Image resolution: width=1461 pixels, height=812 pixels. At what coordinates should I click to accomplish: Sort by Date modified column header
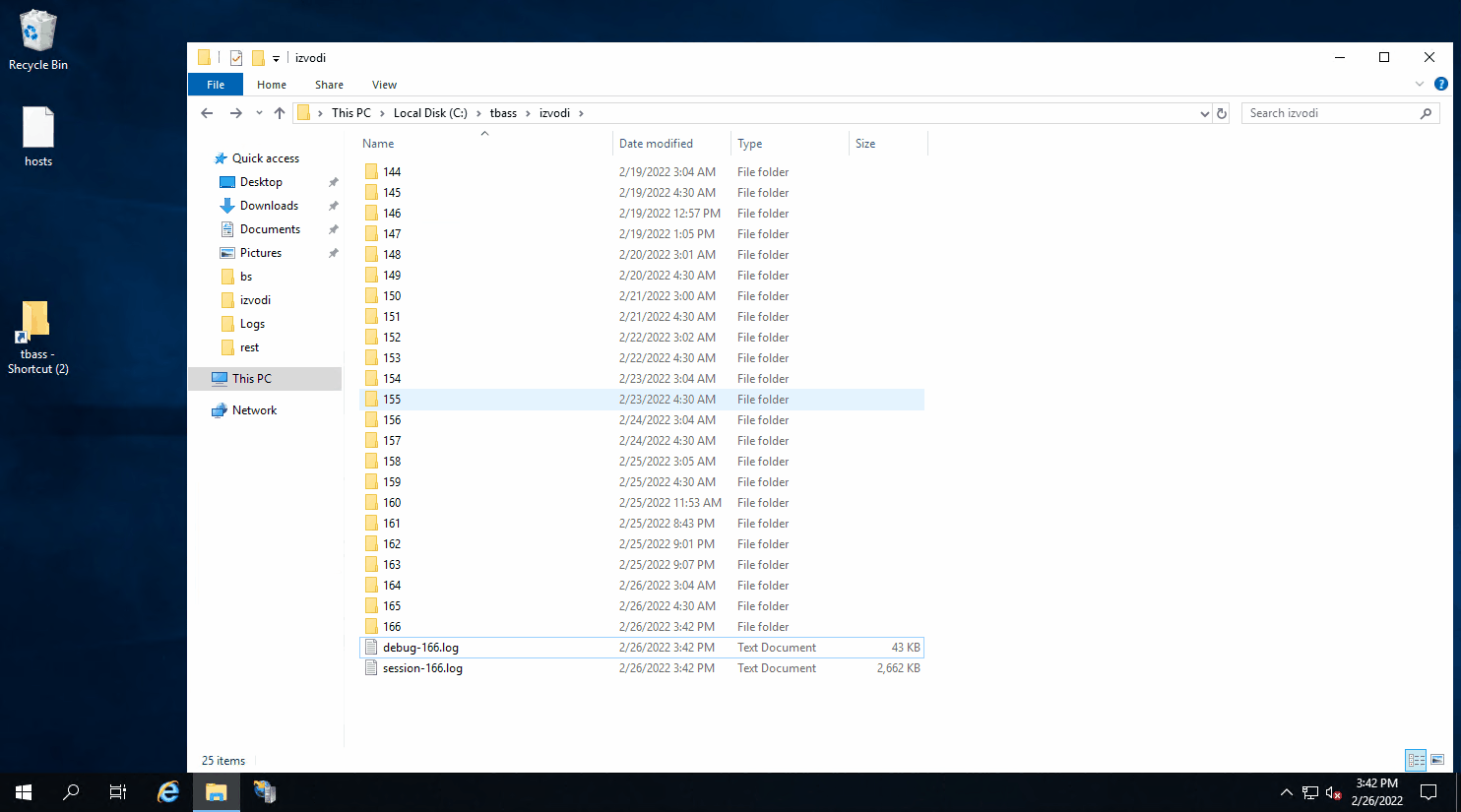click(656, 144)
